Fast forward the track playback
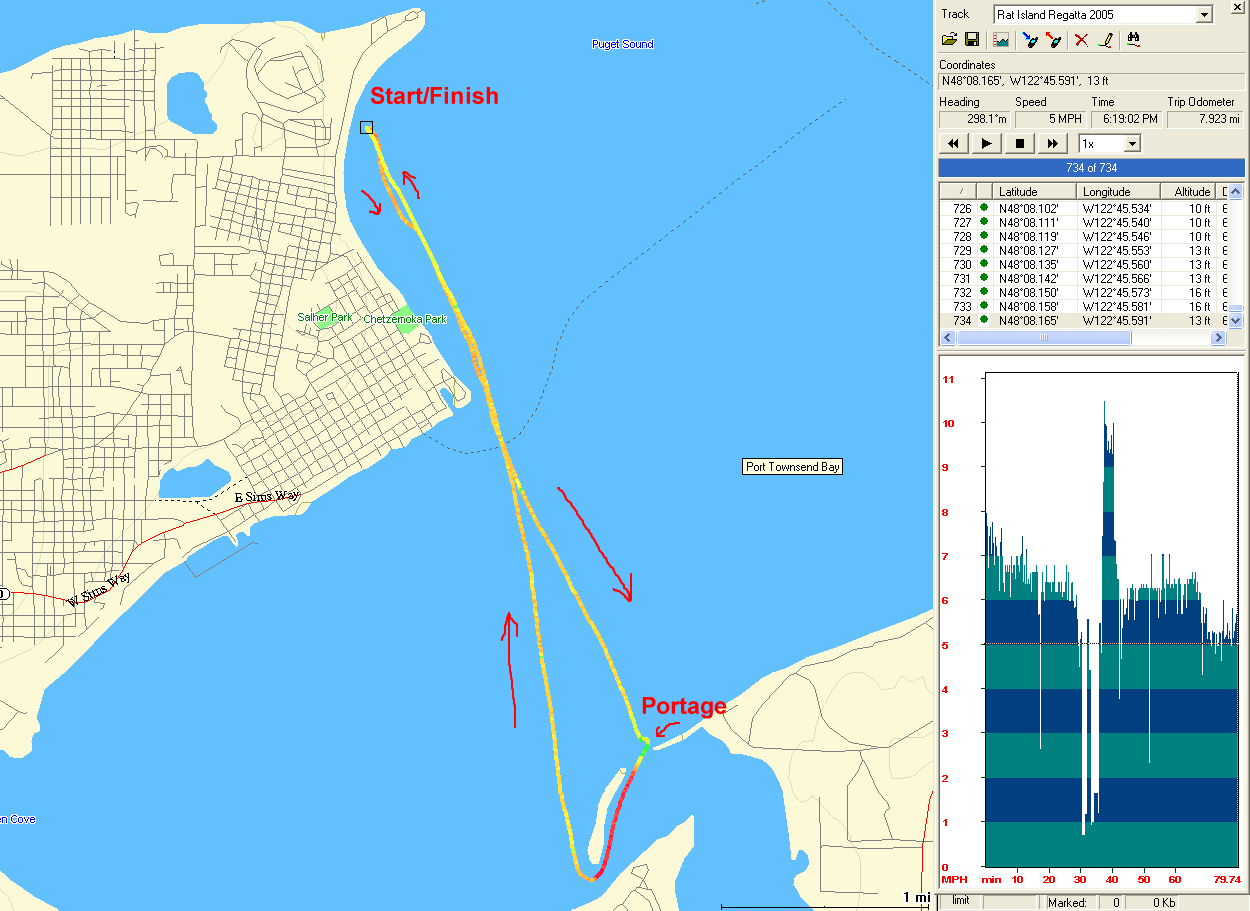The image size is (1250, 911). 1052,143
